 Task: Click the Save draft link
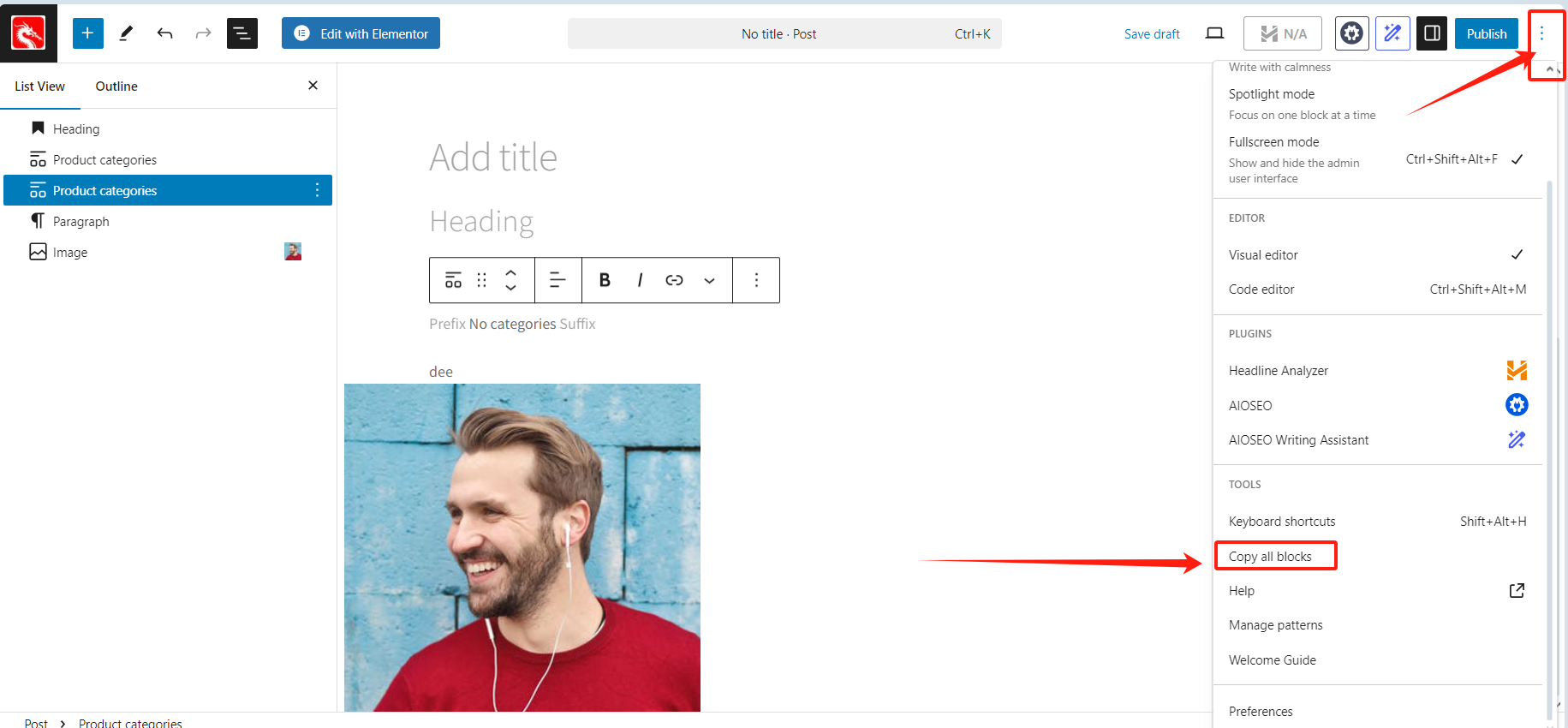[1152, 34]
